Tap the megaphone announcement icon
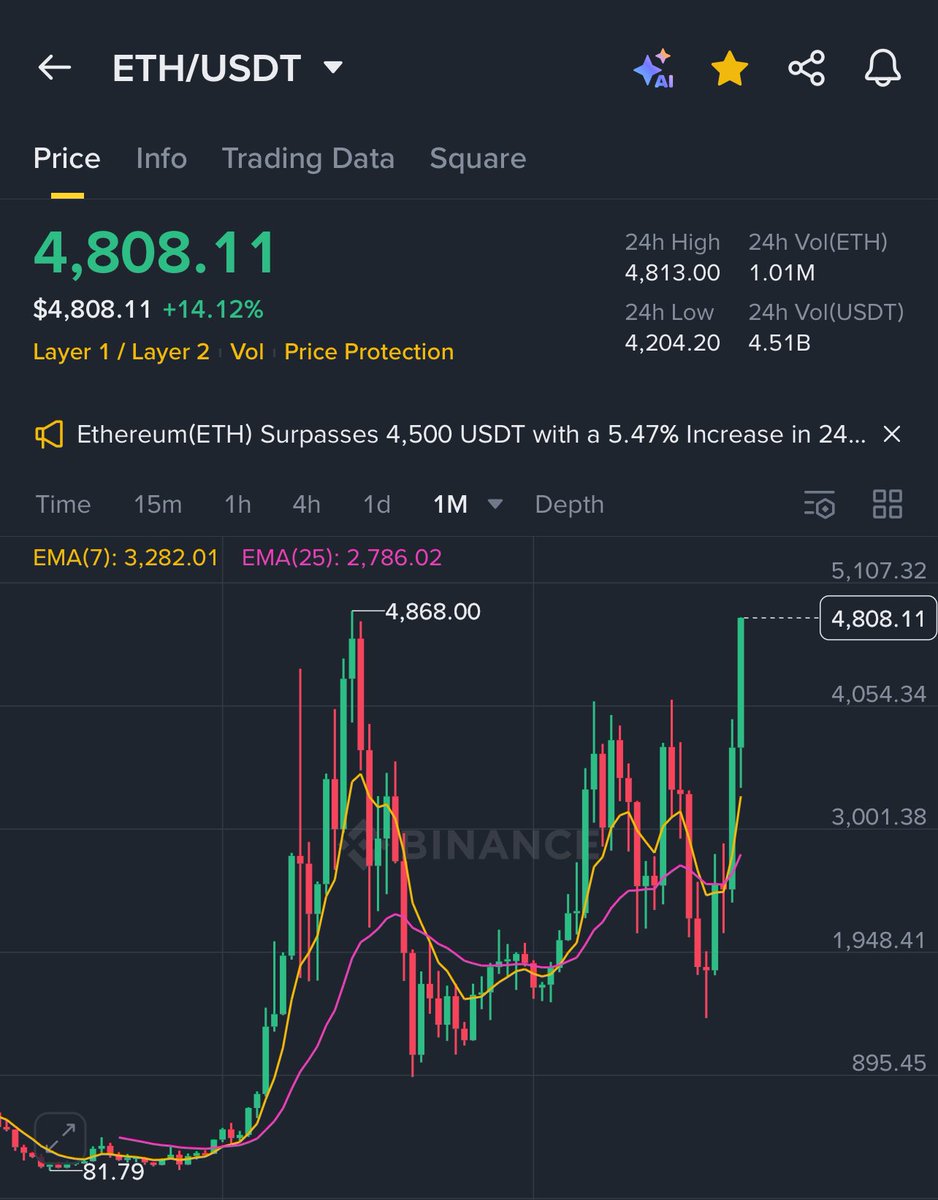The image size is (938, 1200). pos(49,434)
